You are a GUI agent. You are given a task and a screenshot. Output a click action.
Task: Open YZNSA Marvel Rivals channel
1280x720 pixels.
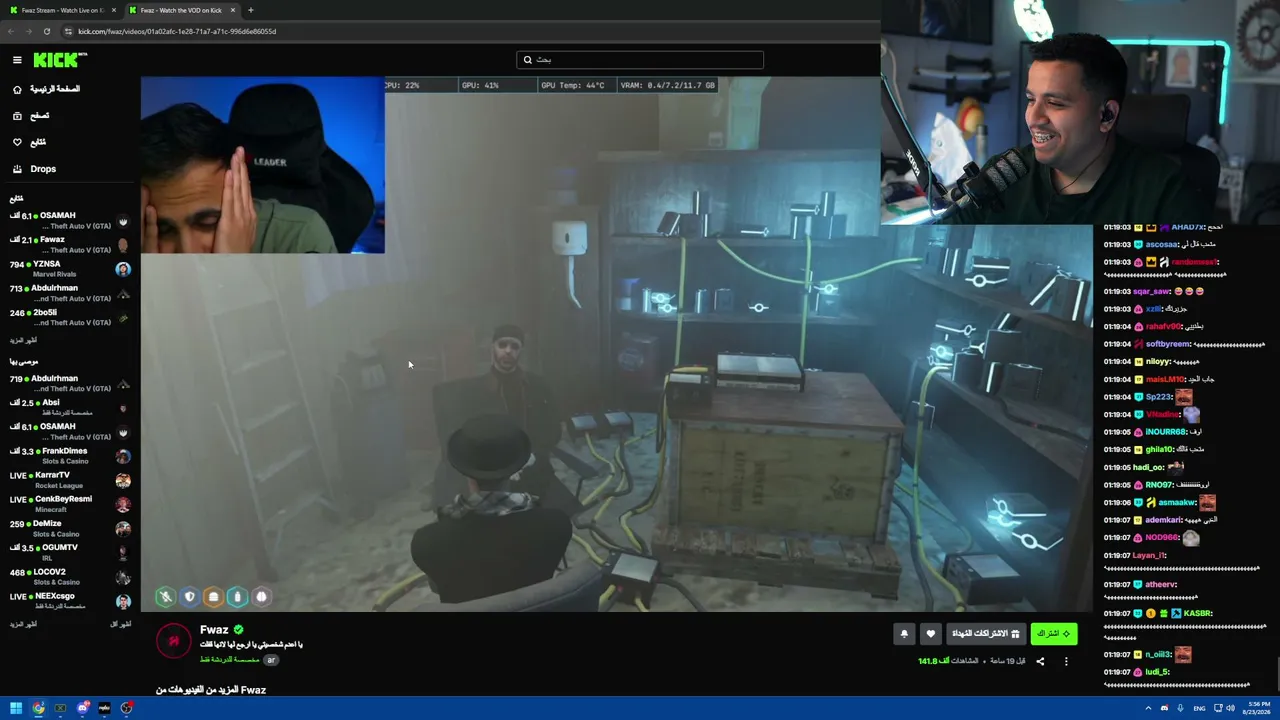tap(70, 268)
